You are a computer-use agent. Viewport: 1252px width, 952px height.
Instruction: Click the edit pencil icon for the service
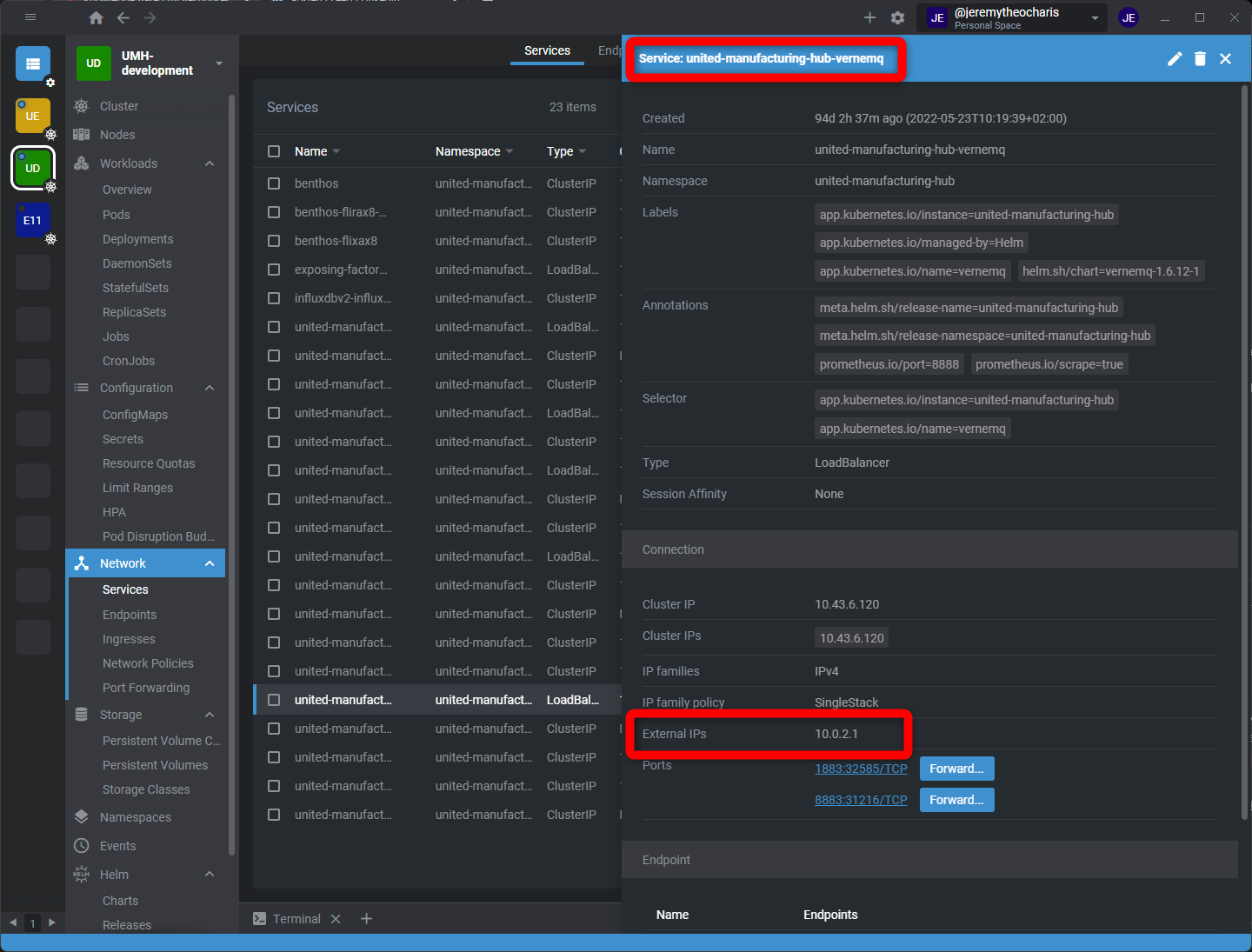coord(1175,58)
